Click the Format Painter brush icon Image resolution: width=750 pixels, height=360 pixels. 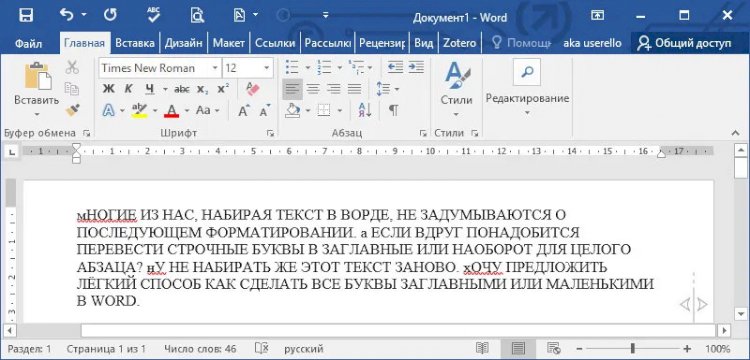coord(72,110)
